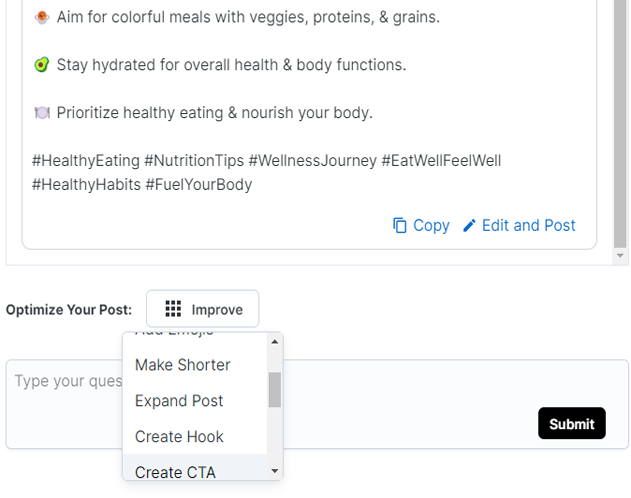
Task: Click the #HealthyEating hashtag
Action: tap(86, 161)
